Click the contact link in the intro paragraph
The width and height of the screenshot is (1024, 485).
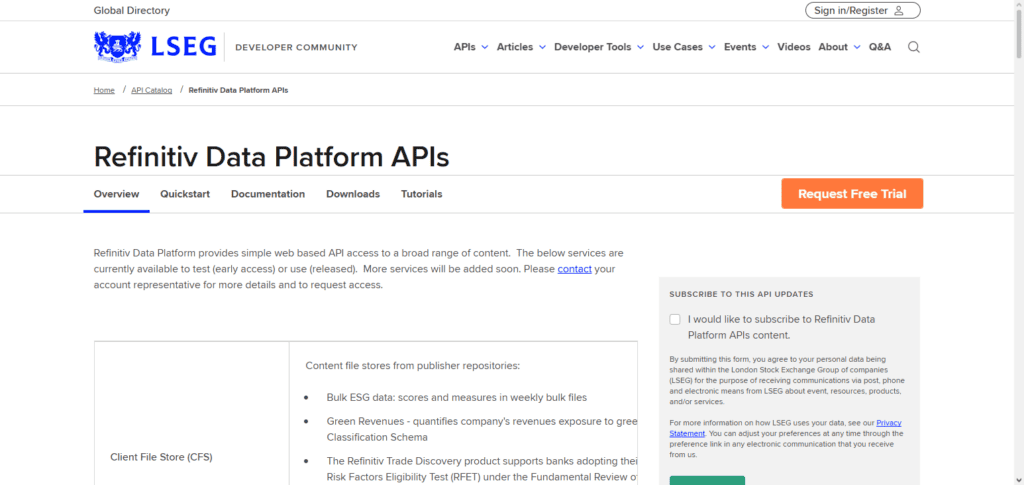[575, 269]
